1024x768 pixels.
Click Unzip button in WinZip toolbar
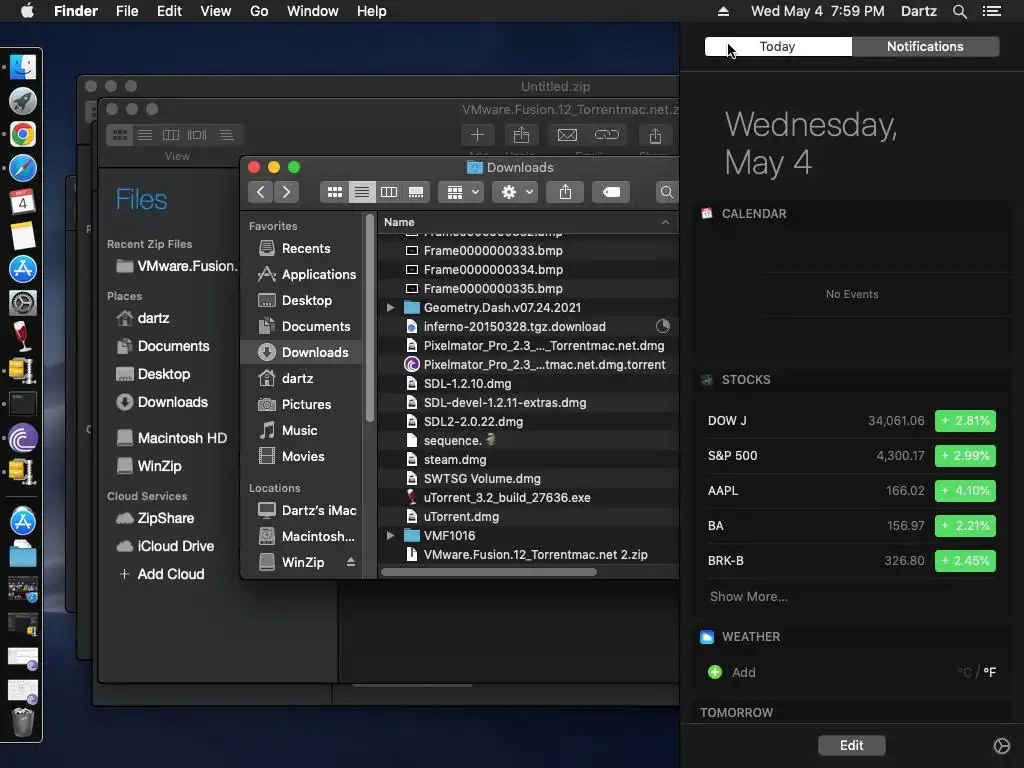[x=521, y=135]
